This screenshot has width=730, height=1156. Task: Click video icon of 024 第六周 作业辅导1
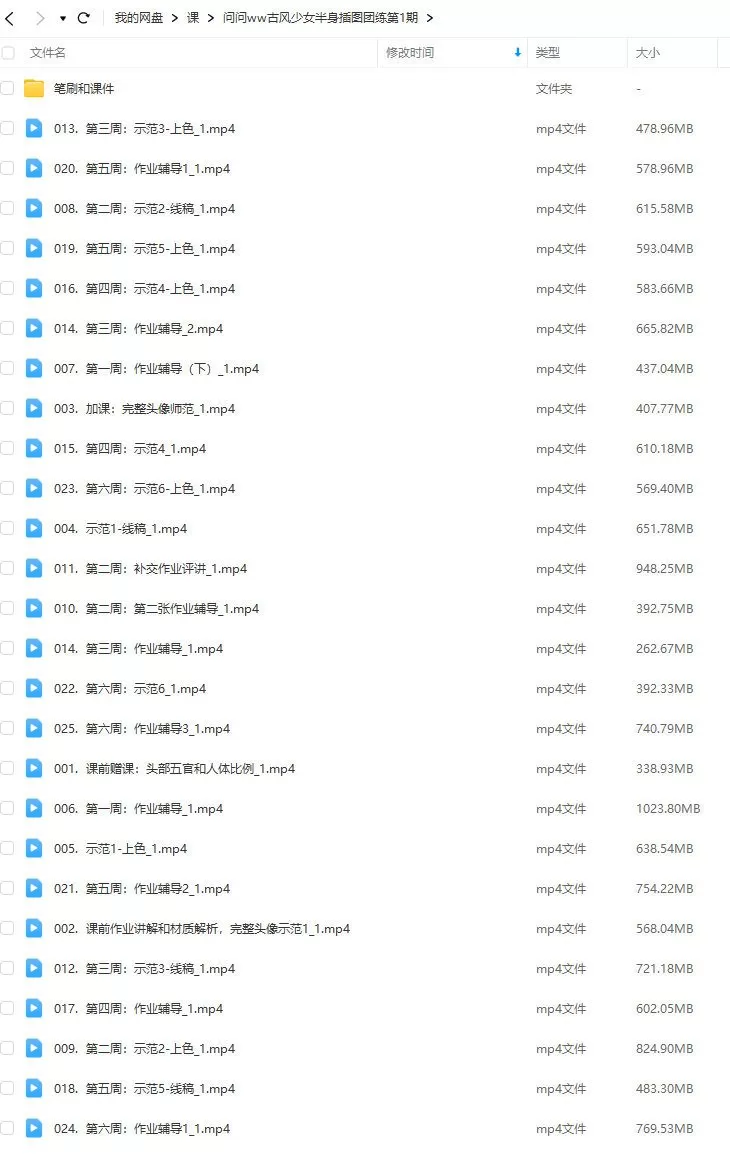(34, 1128)
